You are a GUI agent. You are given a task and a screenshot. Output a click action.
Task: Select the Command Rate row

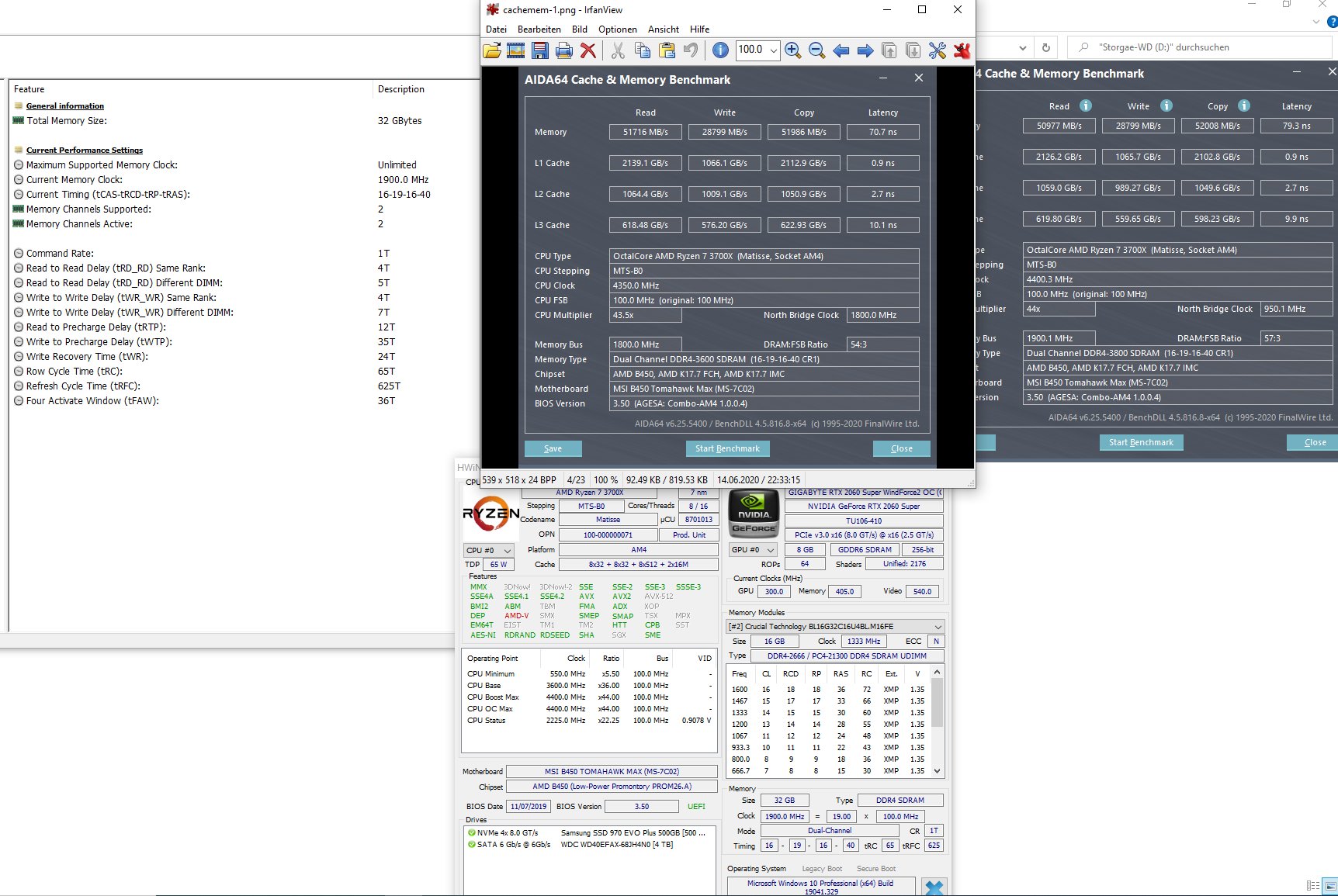click(x=244, y=254)
